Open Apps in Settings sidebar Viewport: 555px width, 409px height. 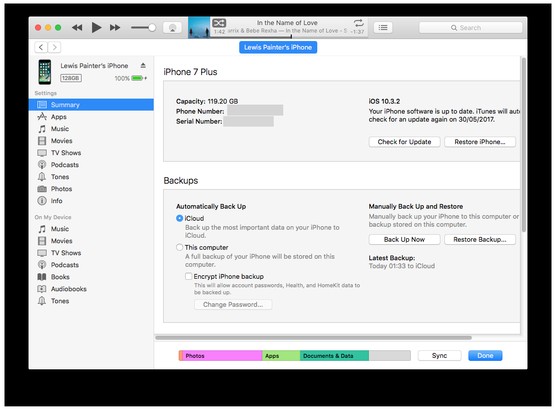point(91,117)
